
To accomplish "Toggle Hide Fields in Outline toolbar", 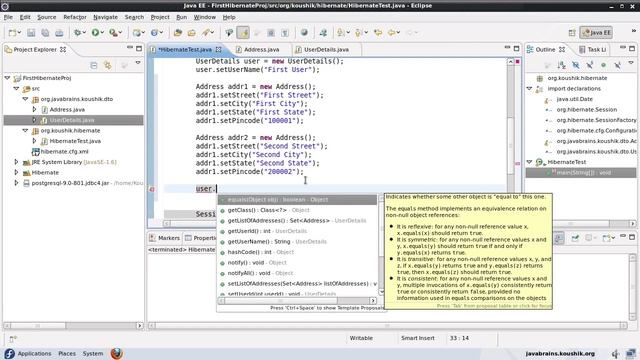I will point(576,65).
